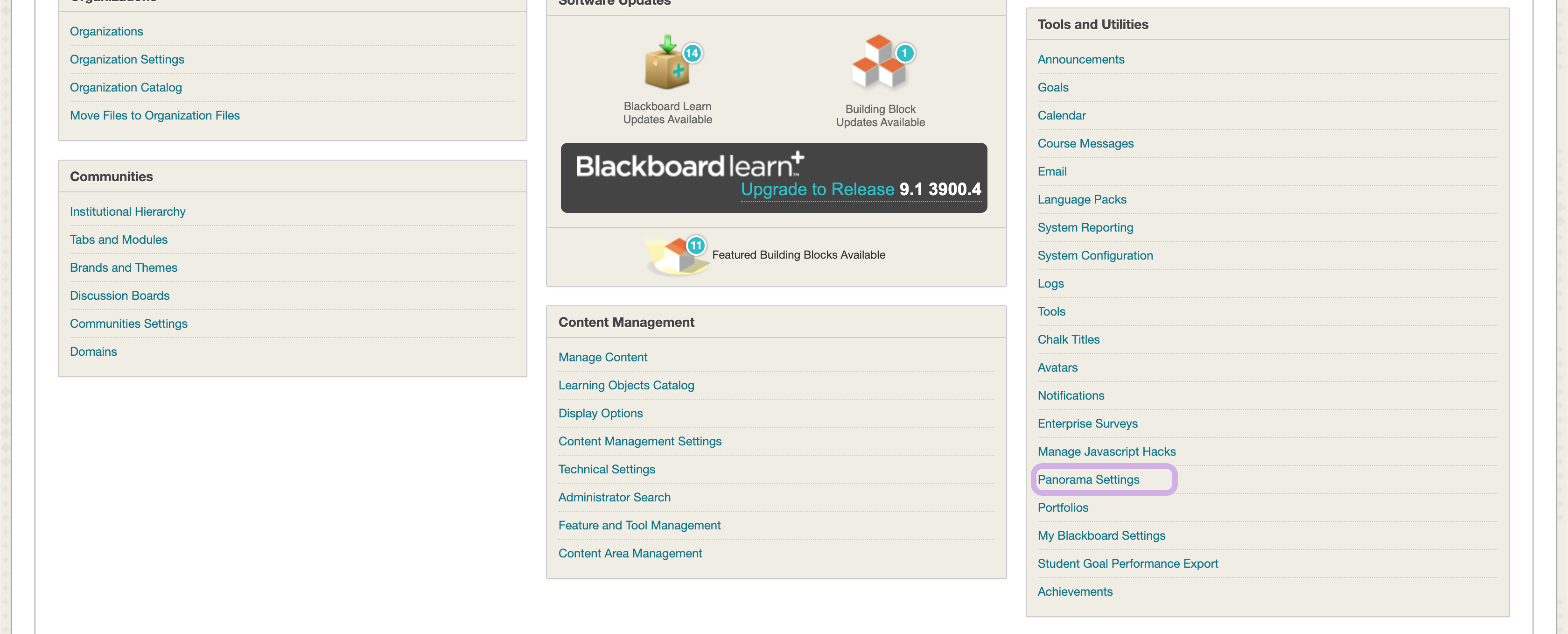1568x634 pixels.
Task: Open Organization Catalog
Action: (x=126, y=87)
